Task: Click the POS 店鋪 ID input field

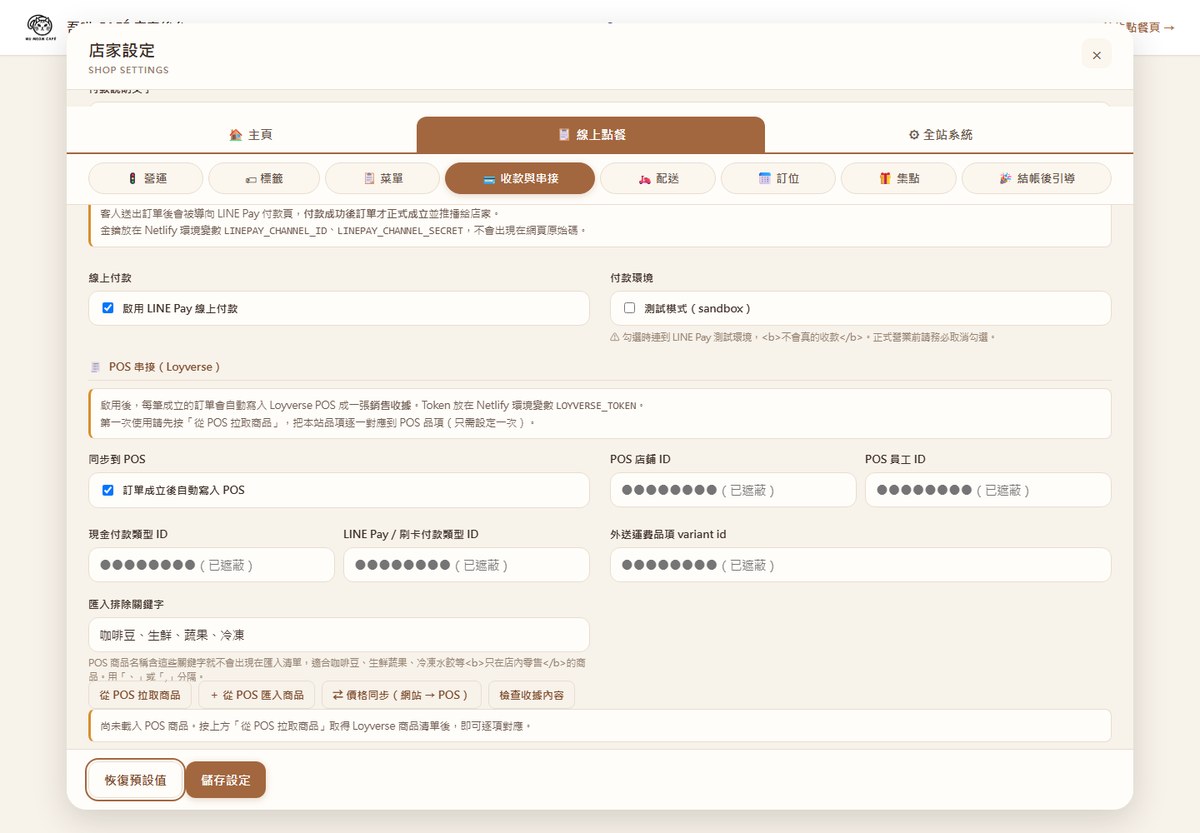Action: point(733,490)
